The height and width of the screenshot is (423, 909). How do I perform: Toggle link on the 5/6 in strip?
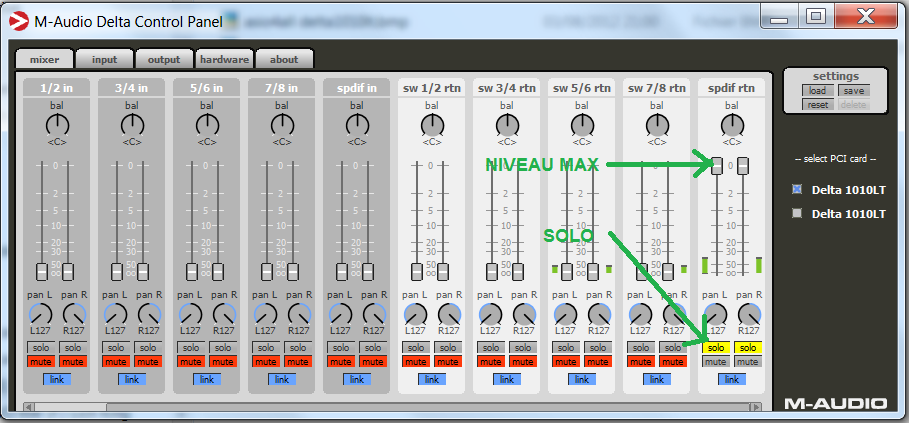click(207, 380)
